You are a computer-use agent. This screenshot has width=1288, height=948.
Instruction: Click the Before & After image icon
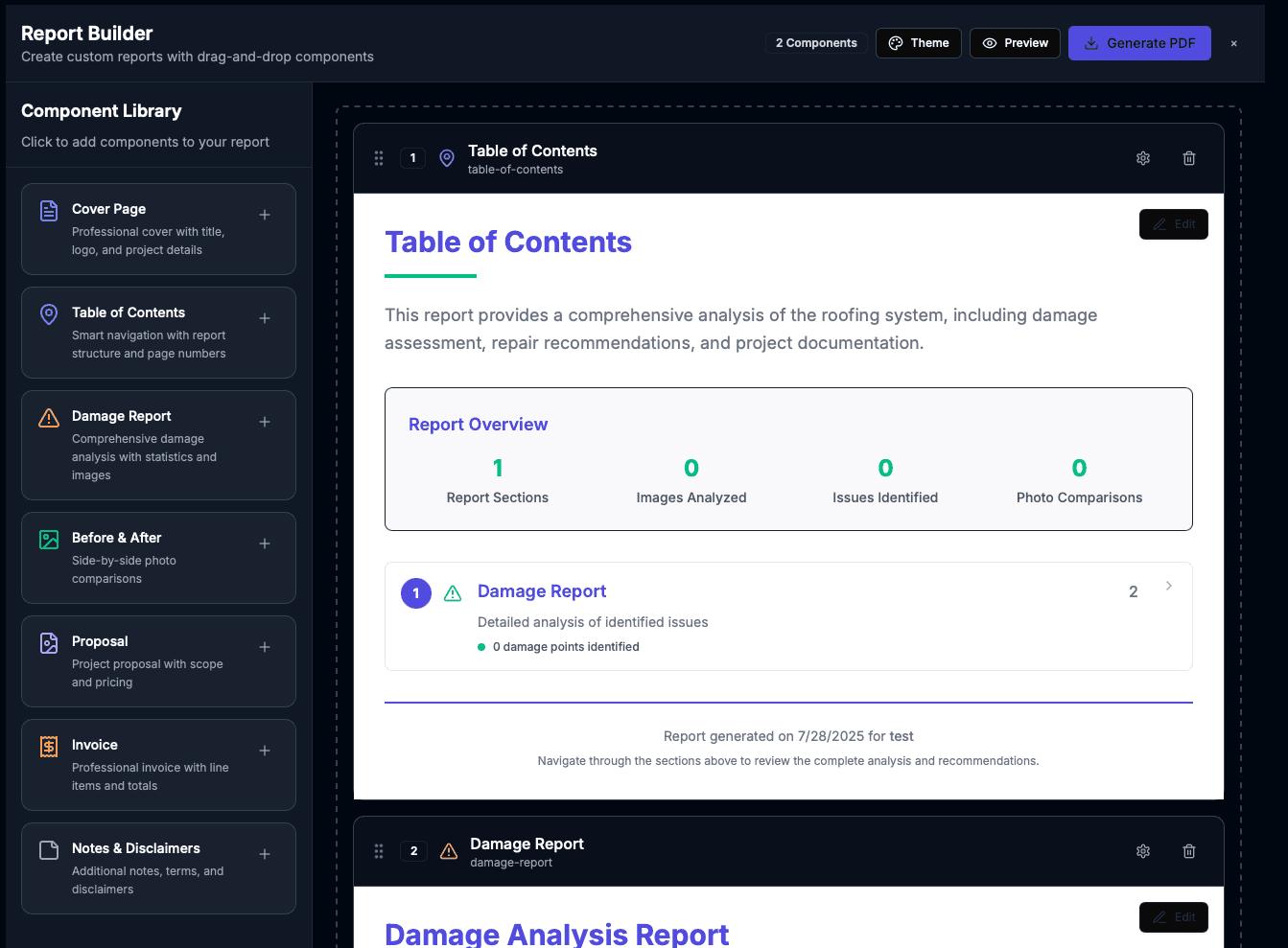(49, 540)
